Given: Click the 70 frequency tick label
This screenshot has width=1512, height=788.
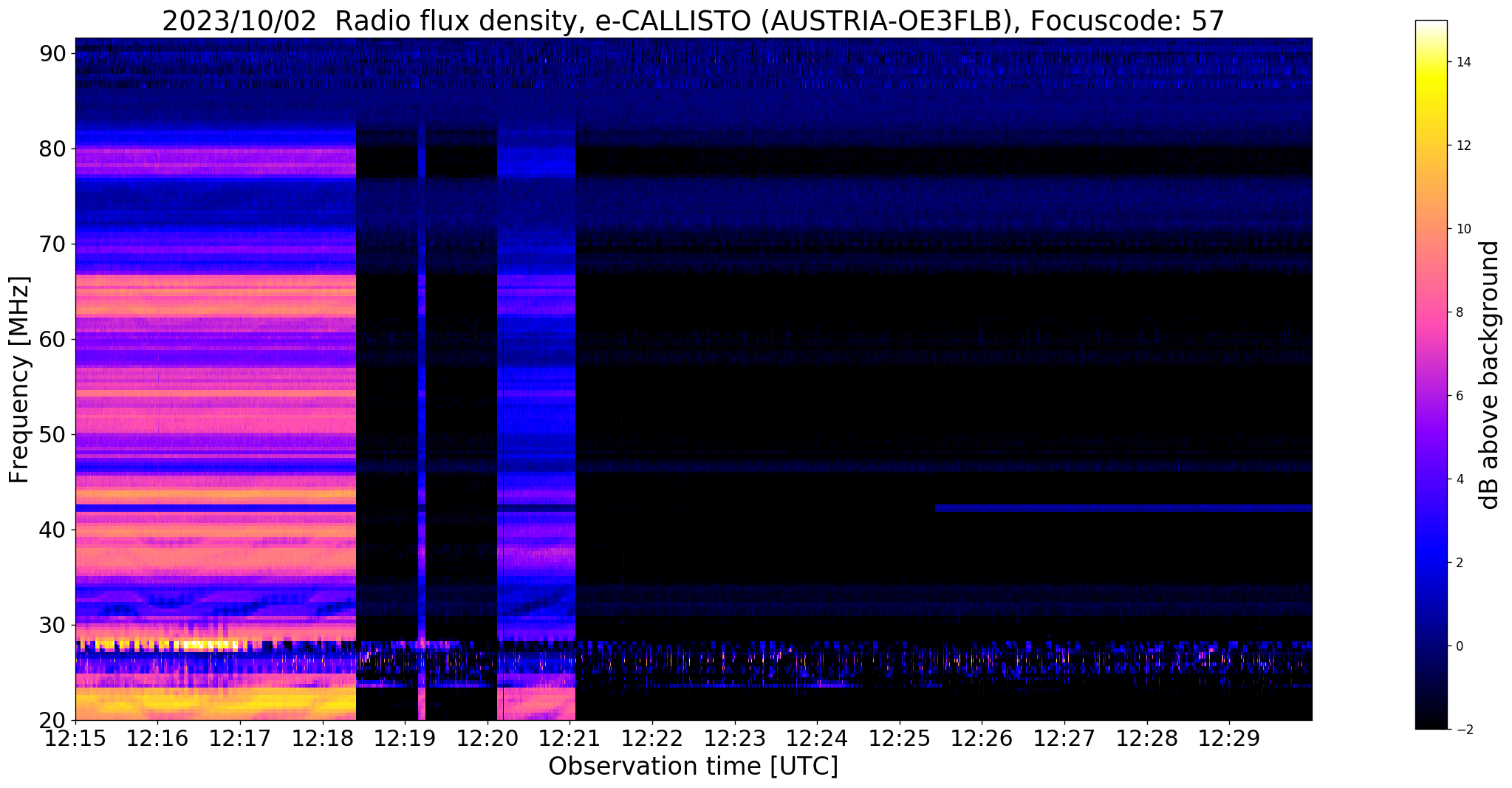Looking at the screenshot, I should (x=55, y=244).
